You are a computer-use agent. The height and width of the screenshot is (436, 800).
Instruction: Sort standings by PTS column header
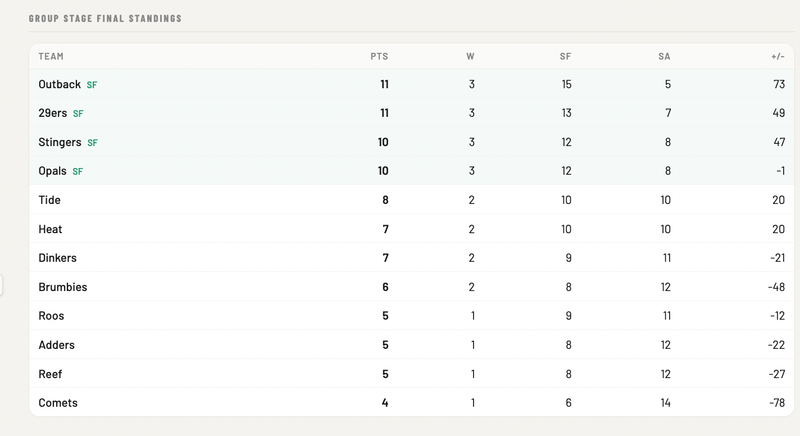(x=379, y=57)
